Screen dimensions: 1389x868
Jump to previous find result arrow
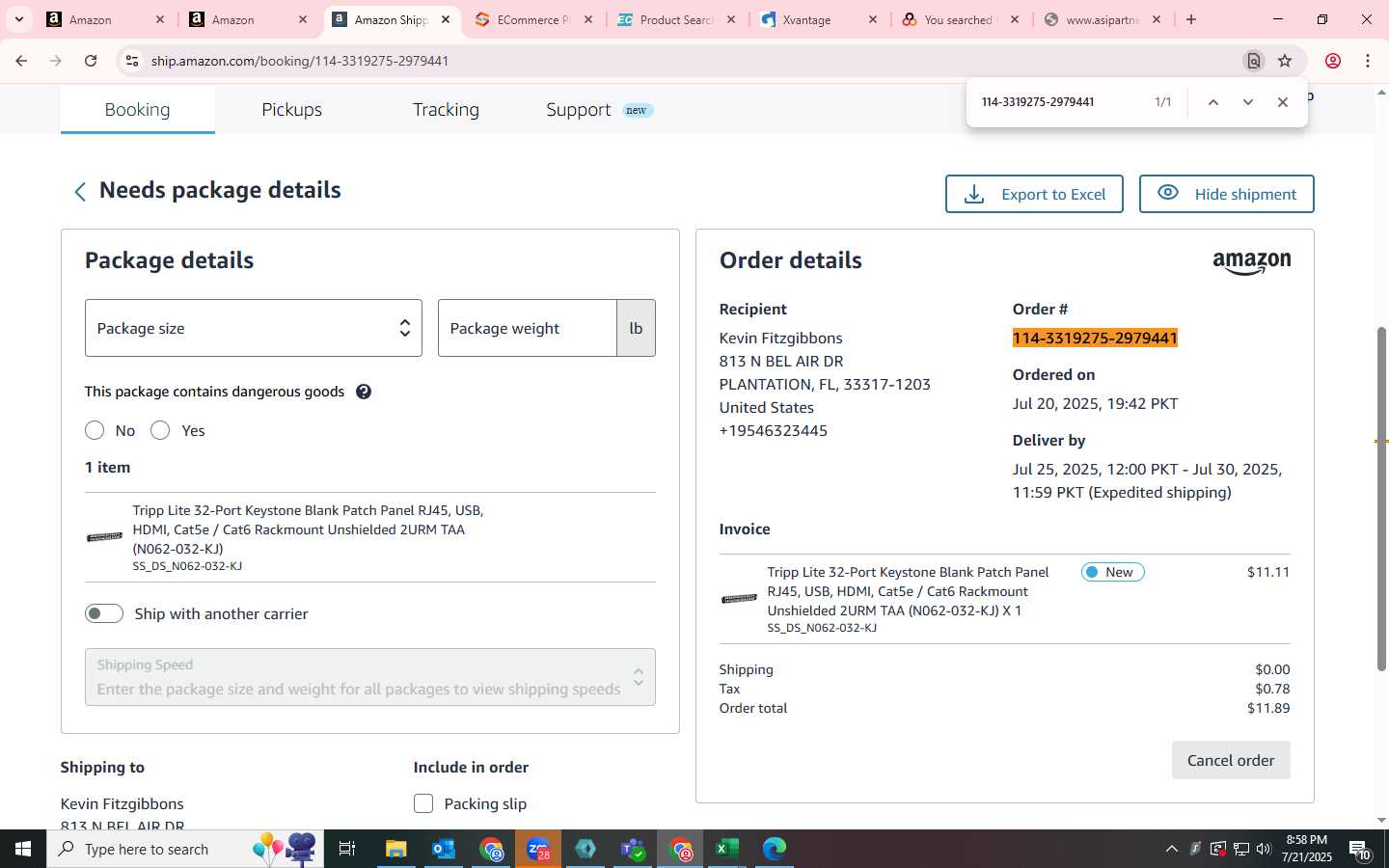[x=1213, y=102]
